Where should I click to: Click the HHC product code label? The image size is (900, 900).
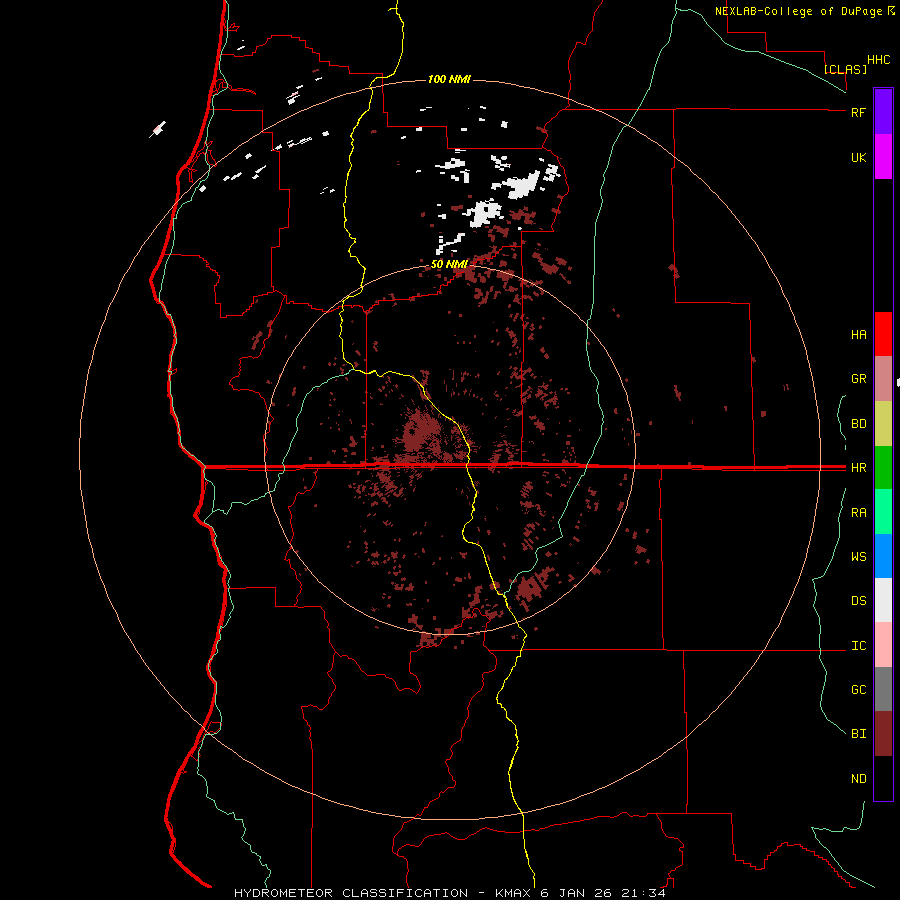(x=878, y=60)
